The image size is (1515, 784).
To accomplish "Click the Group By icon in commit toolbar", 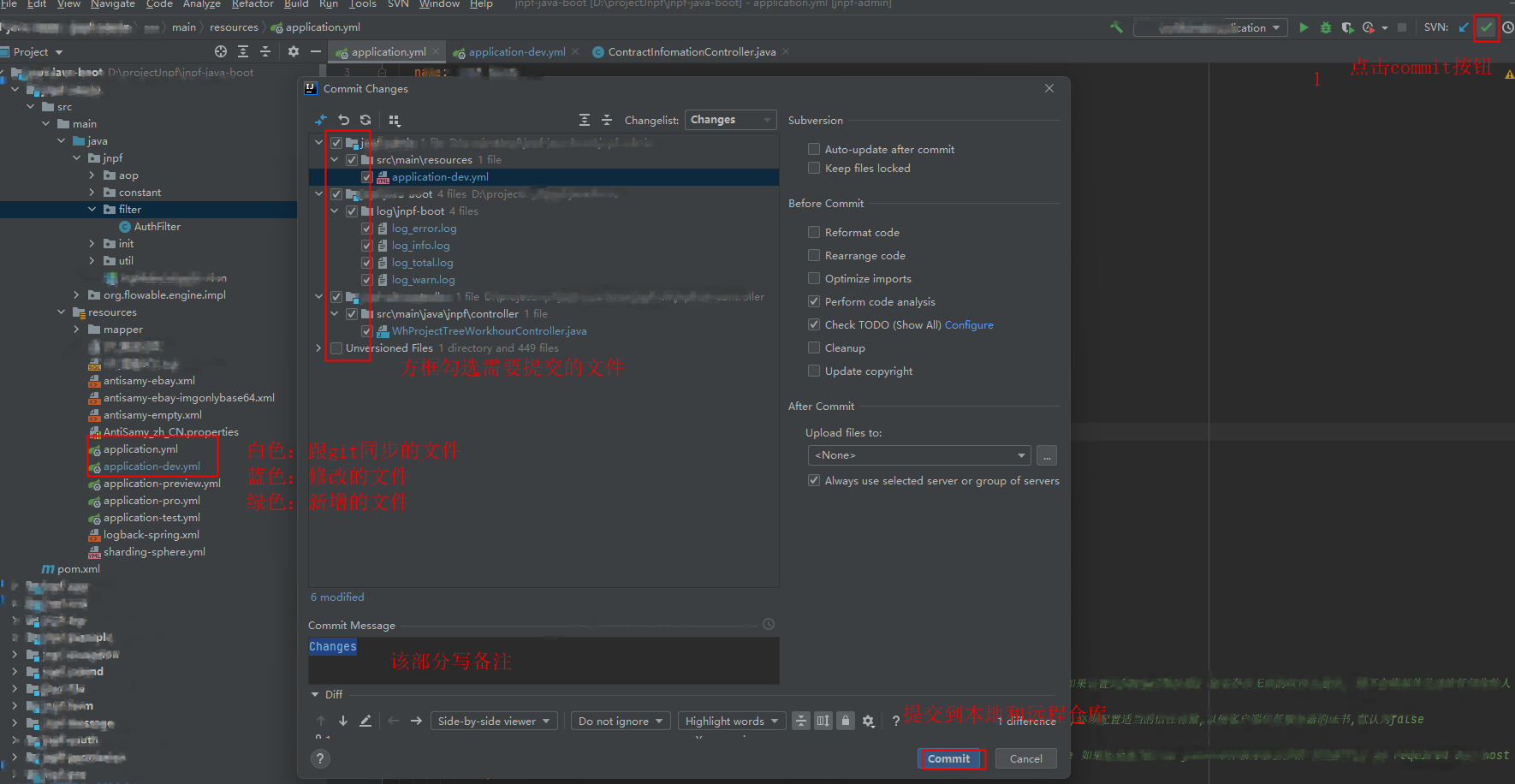I will point(394,121).
